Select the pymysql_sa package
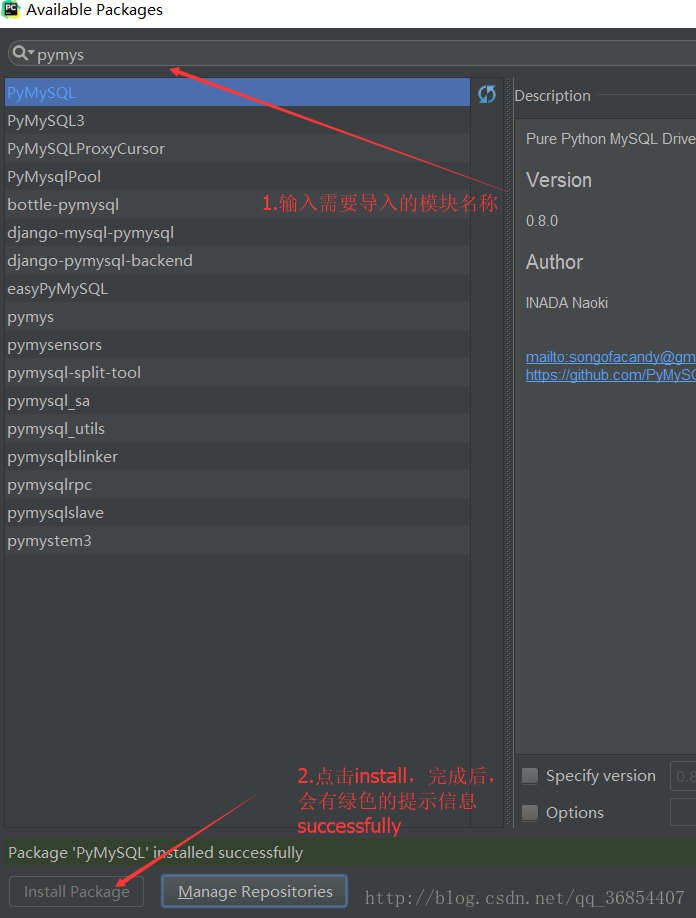Screen dimensions: 696x918 point(237,401)
